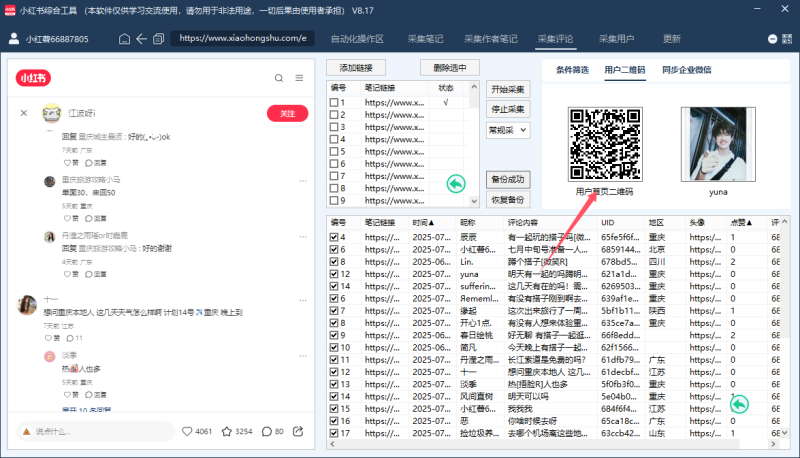Click the down arrow of the link list scrollbar
This screenshot has width=800, height=458.
tap(474, 201)
